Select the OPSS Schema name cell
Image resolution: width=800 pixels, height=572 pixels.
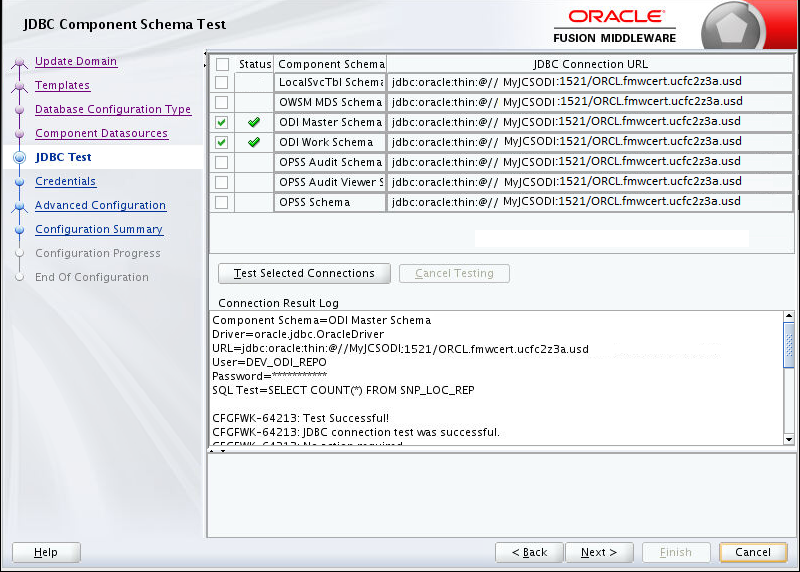pyautogui.click(x=330, y=202)
